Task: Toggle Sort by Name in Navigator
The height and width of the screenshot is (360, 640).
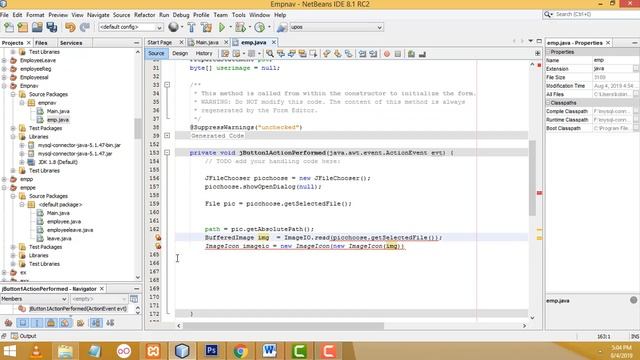Action: (96, 323)
